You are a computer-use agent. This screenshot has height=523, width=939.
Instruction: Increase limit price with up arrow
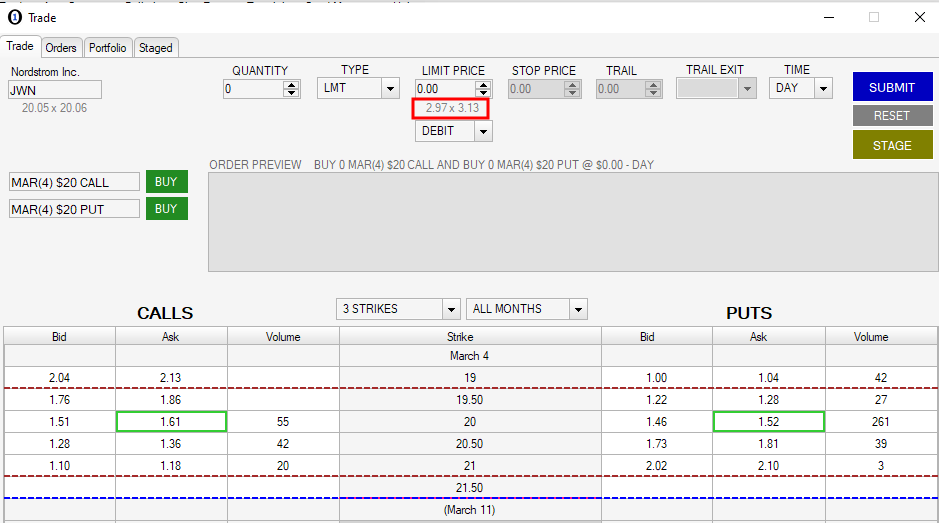click(483, 85)
